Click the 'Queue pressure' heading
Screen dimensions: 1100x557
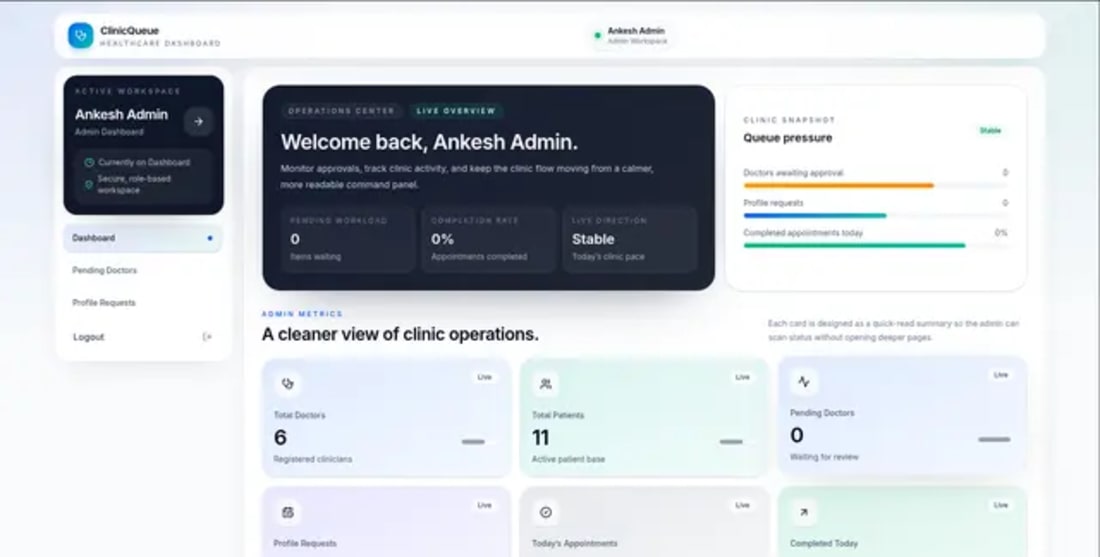(x=788, y=138)
